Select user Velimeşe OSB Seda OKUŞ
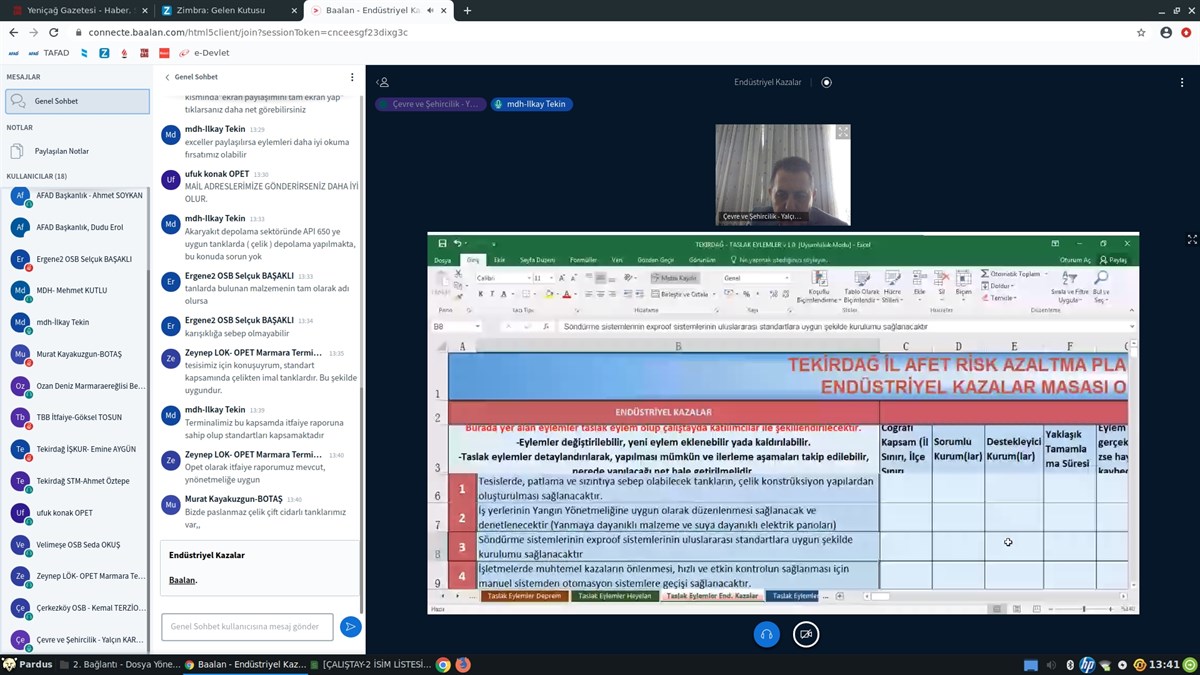Image resolution: width=1200 pixels, height=675 pixels. (x=78, y=545)
